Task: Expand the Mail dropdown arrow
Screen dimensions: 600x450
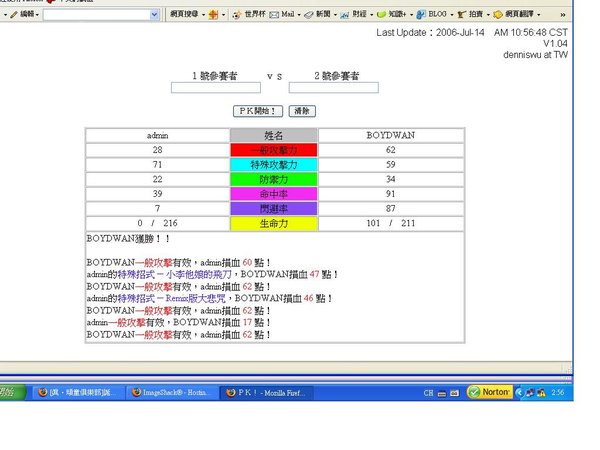Action: [x=299, y=15]
